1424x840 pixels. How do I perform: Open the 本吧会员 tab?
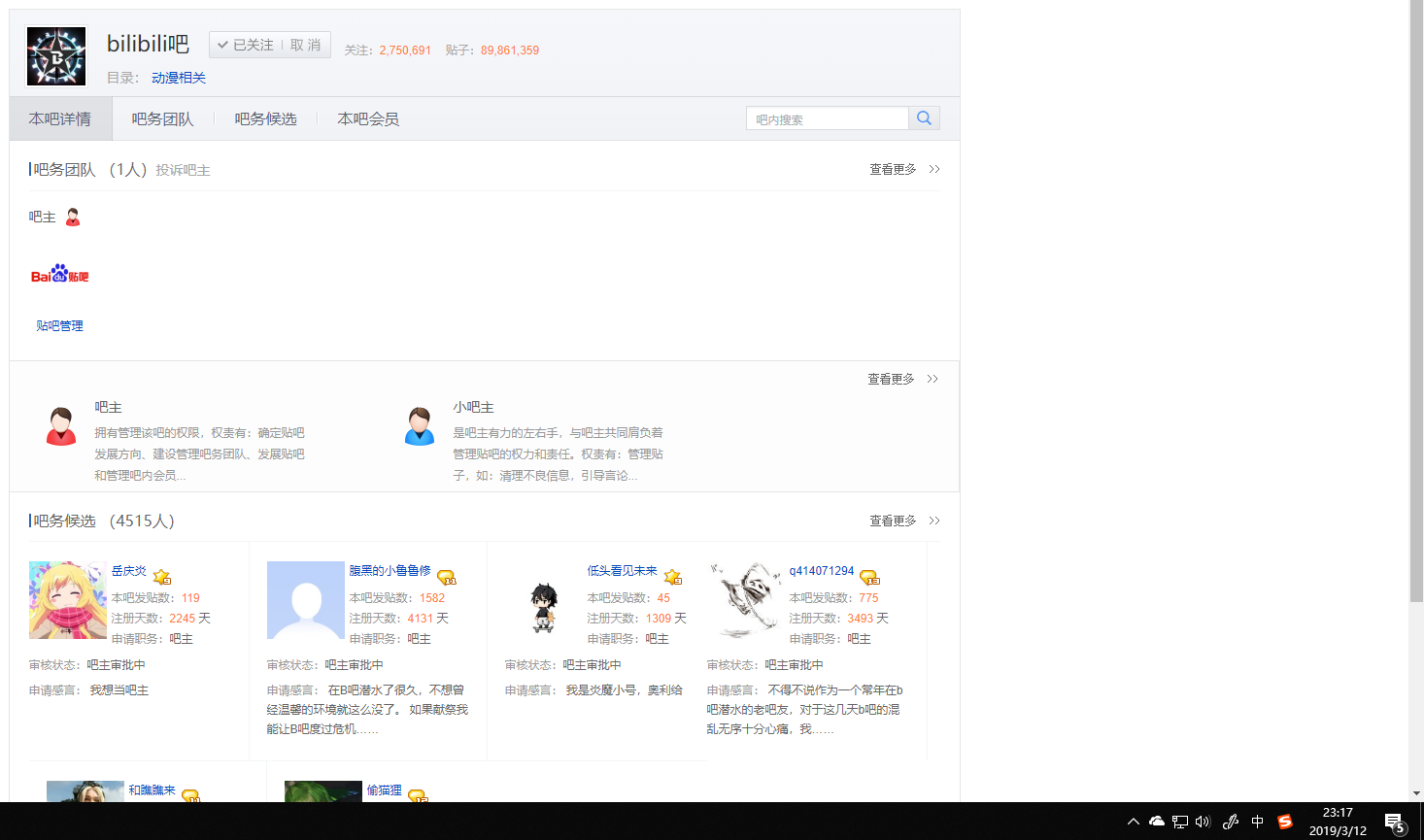click(x=368, y=118)
